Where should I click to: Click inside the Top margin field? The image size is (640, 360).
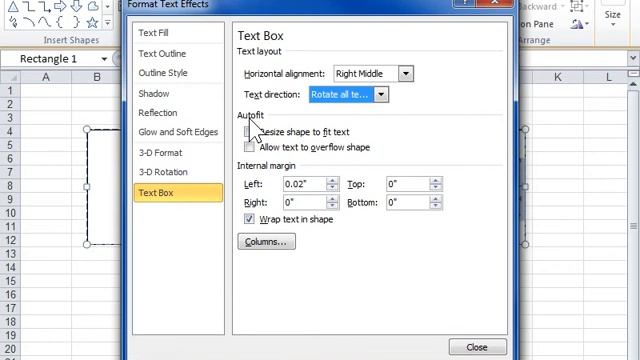pos(408,184)
